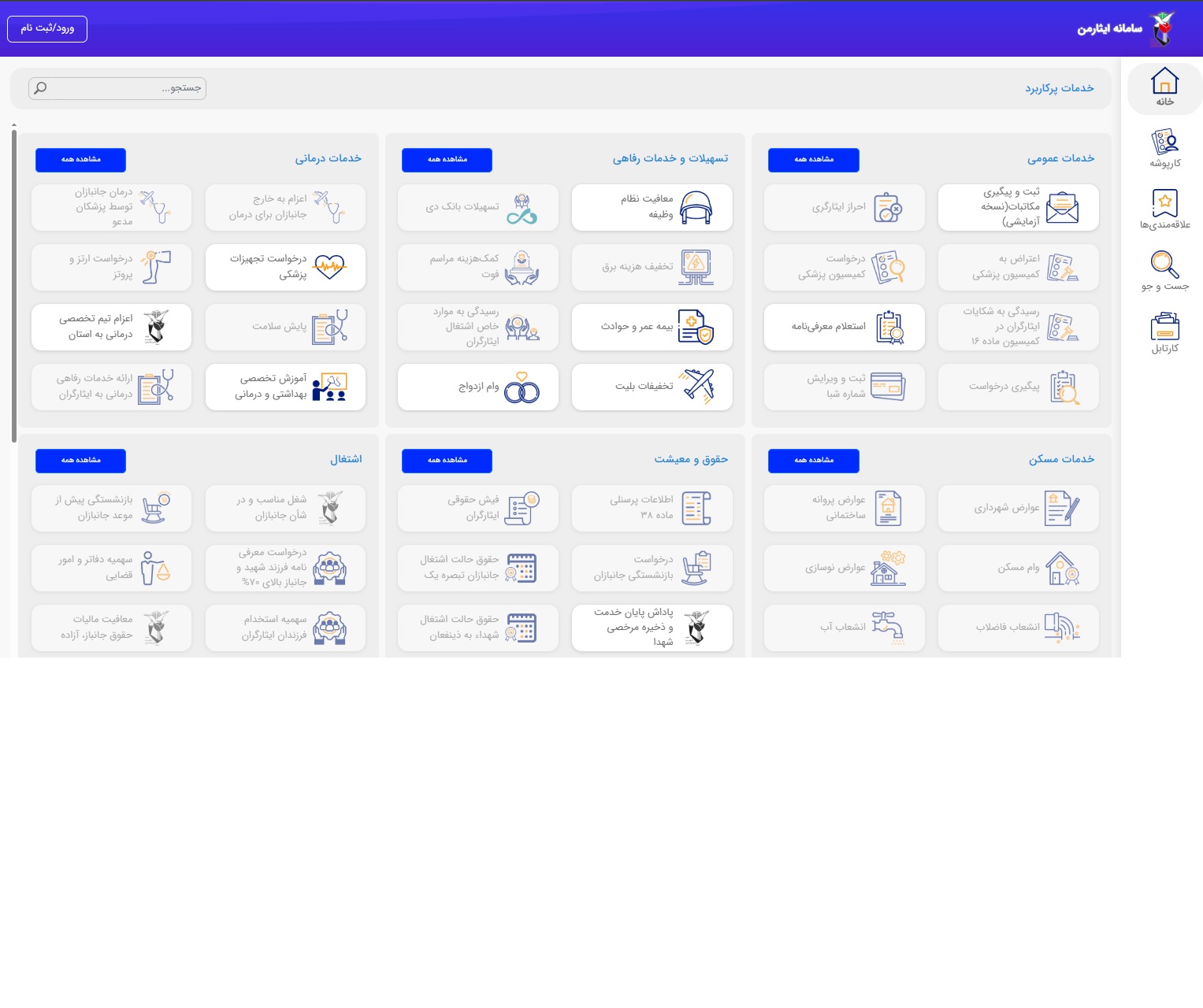Open the استعلام معرفی‌نامه service card

point(844,327)
